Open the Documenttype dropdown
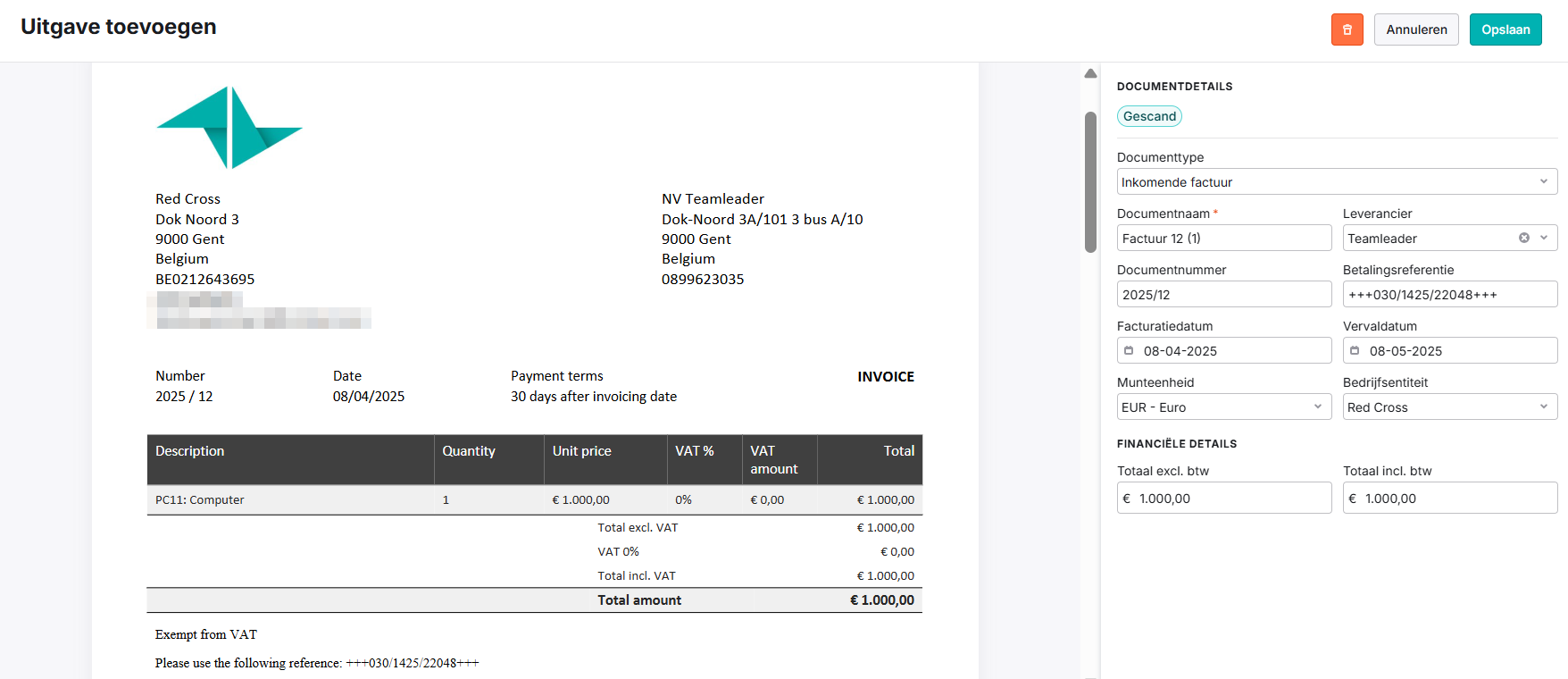This screenshot has height=679, width=1568. [1337, 182]
